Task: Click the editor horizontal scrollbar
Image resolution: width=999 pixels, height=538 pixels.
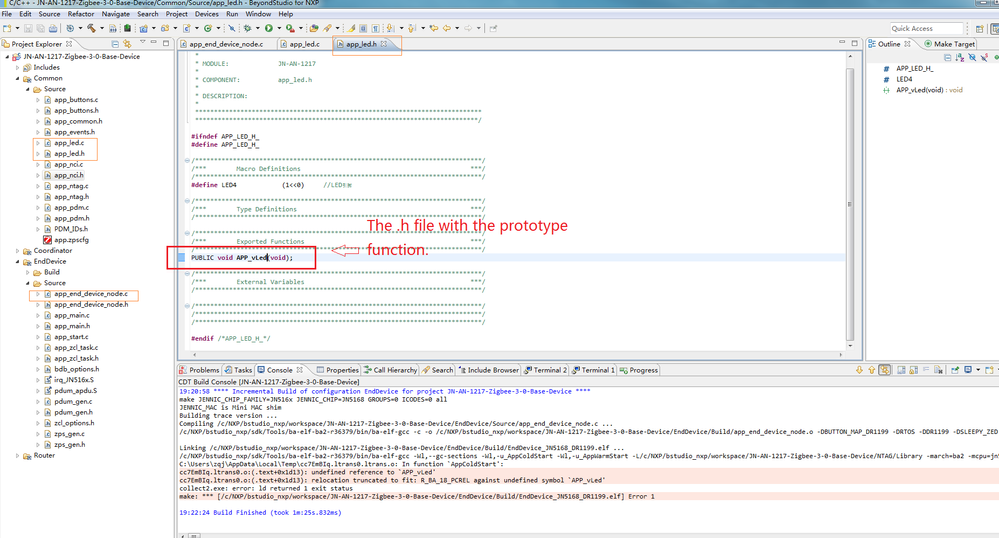Action: pyautogui.click(x=517, y=354)
